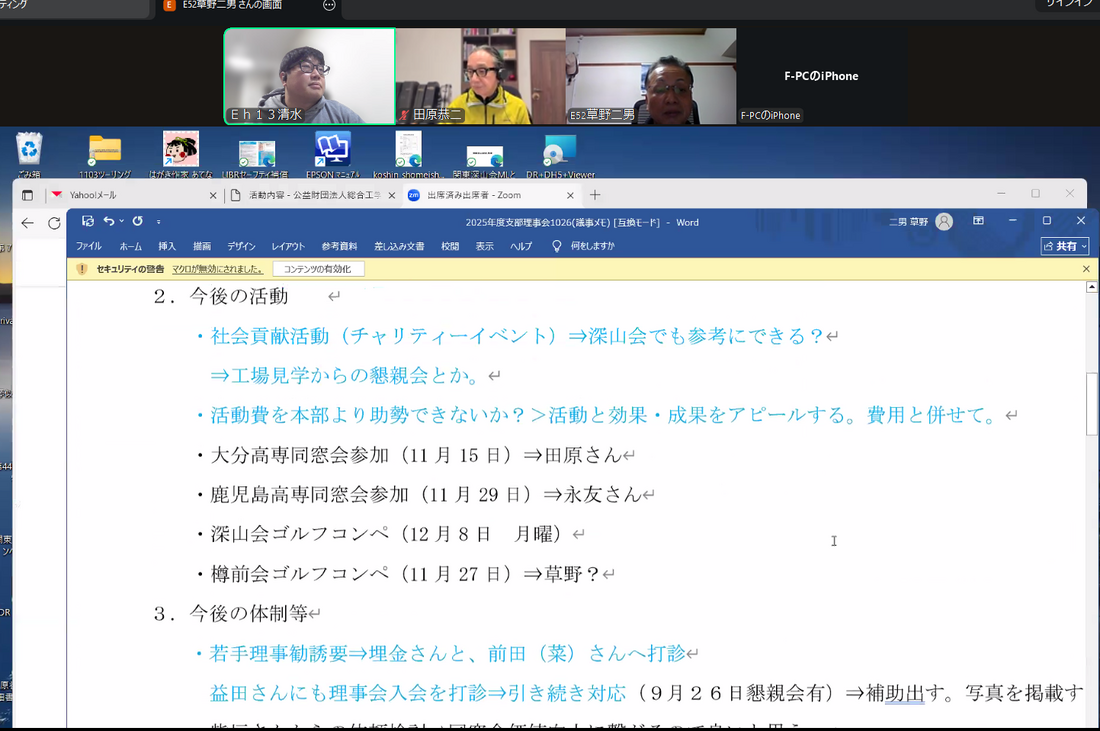Expand the Quick Access Toolbar customize arrow
This screenshot has height=731, width=1100.
click(x=158, y=222)
